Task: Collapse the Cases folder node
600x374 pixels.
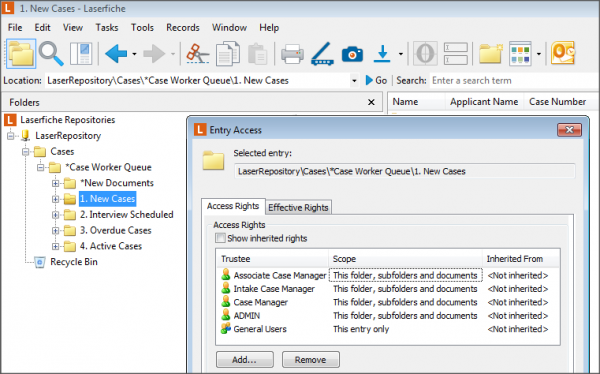Action: tap(26, 152)
